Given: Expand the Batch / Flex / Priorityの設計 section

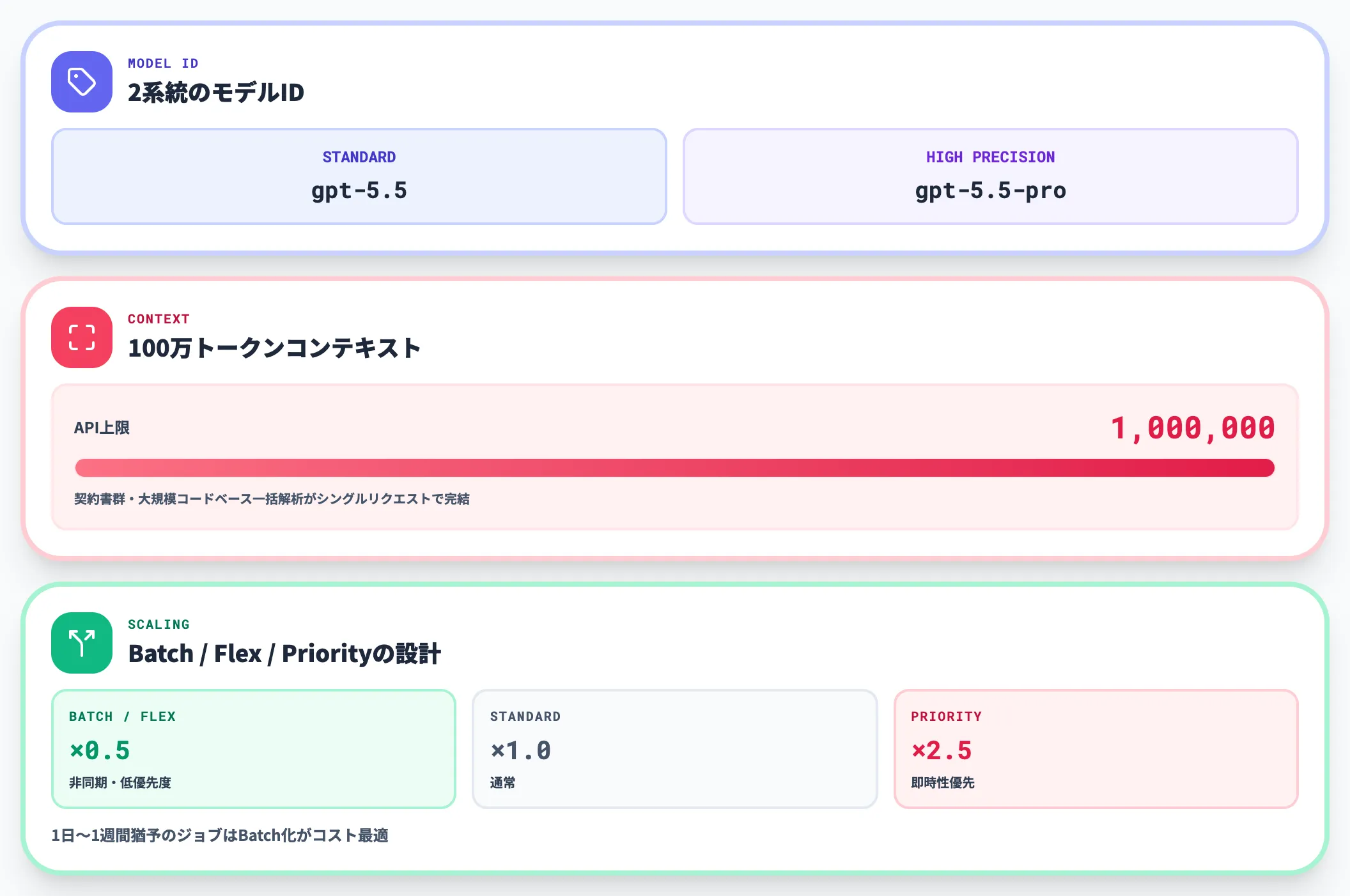Looking at the screenshot, I should coord(286,653).
